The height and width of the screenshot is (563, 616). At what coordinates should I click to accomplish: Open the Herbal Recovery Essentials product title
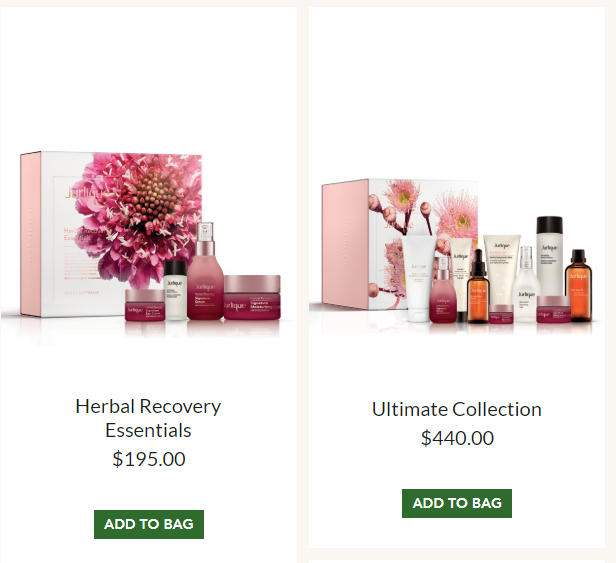[x=148, y=418]
